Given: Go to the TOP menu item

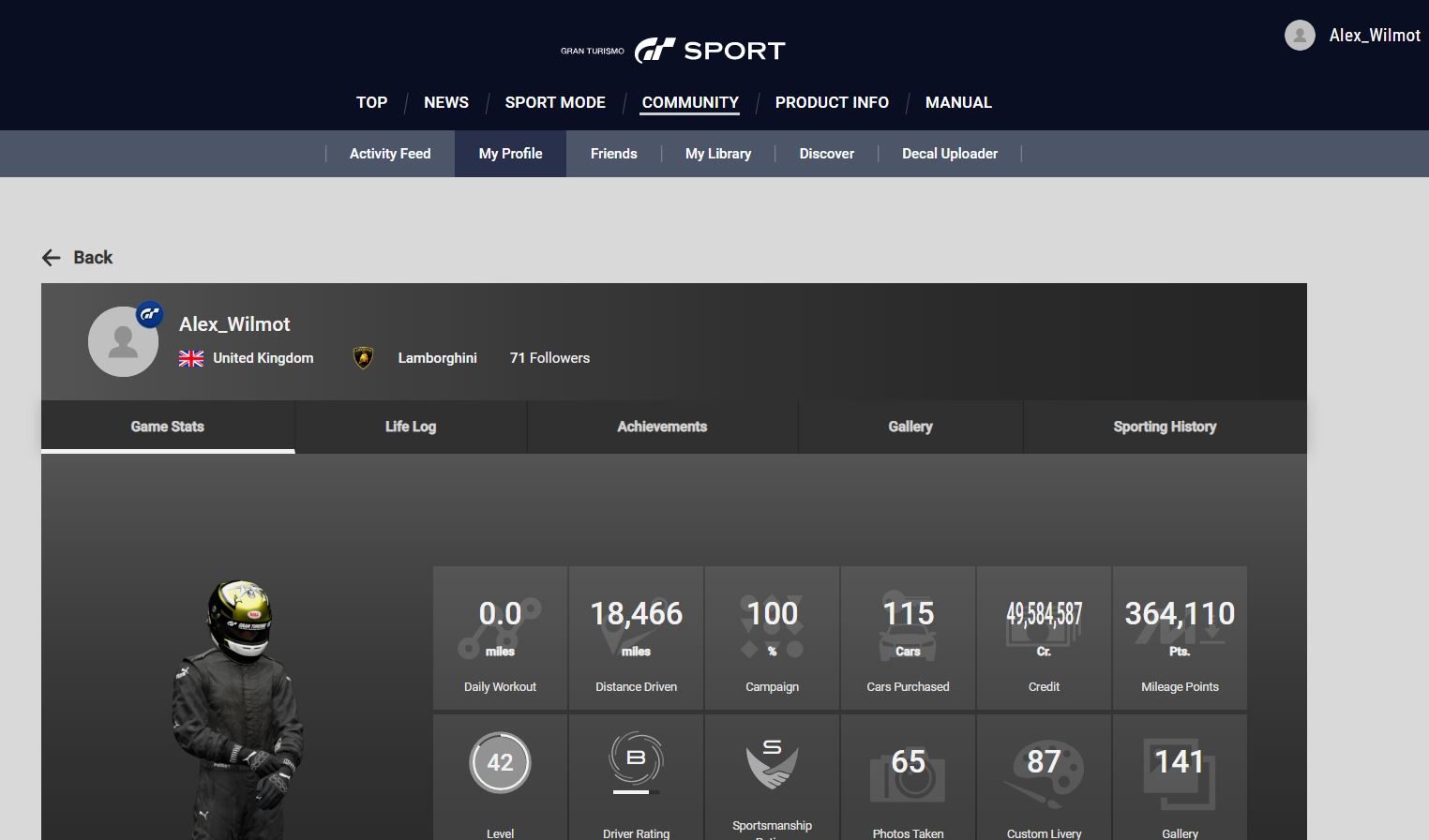Looking at the screenshot, I should (371, 102).
